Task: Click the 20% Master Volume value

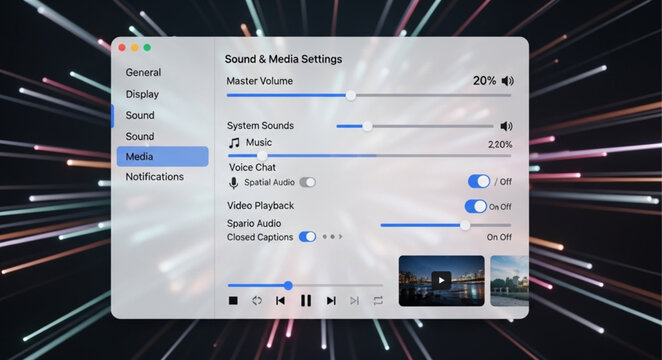Action: pyautogui.click(x=484, y=81)
